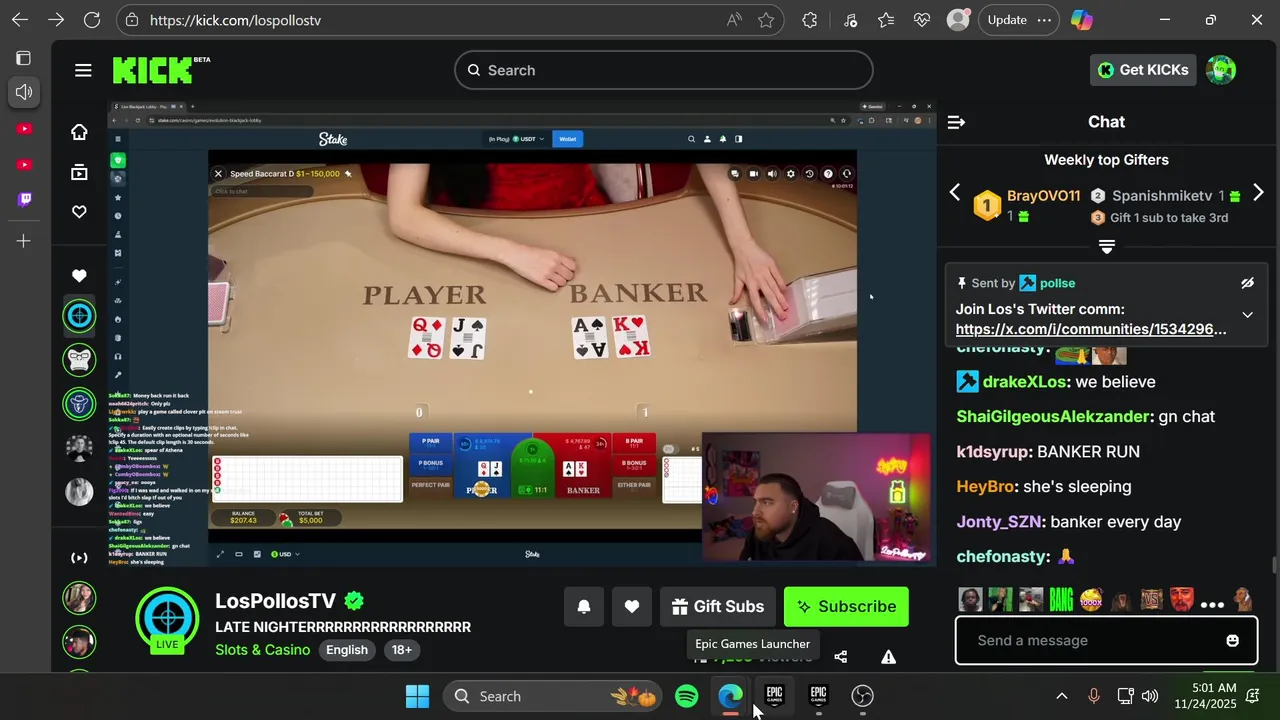Image resolution: width=1280 pixels, height=720 pixels.
Task: Open the live recommended channels icon
Action: tap(79, 558)
